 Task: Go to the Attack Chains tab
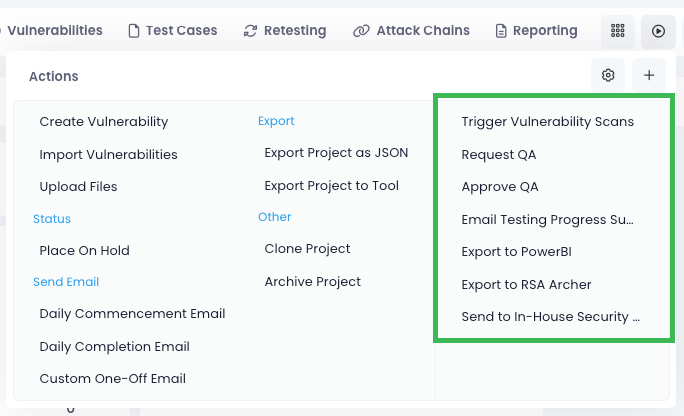tap(411, 31)
